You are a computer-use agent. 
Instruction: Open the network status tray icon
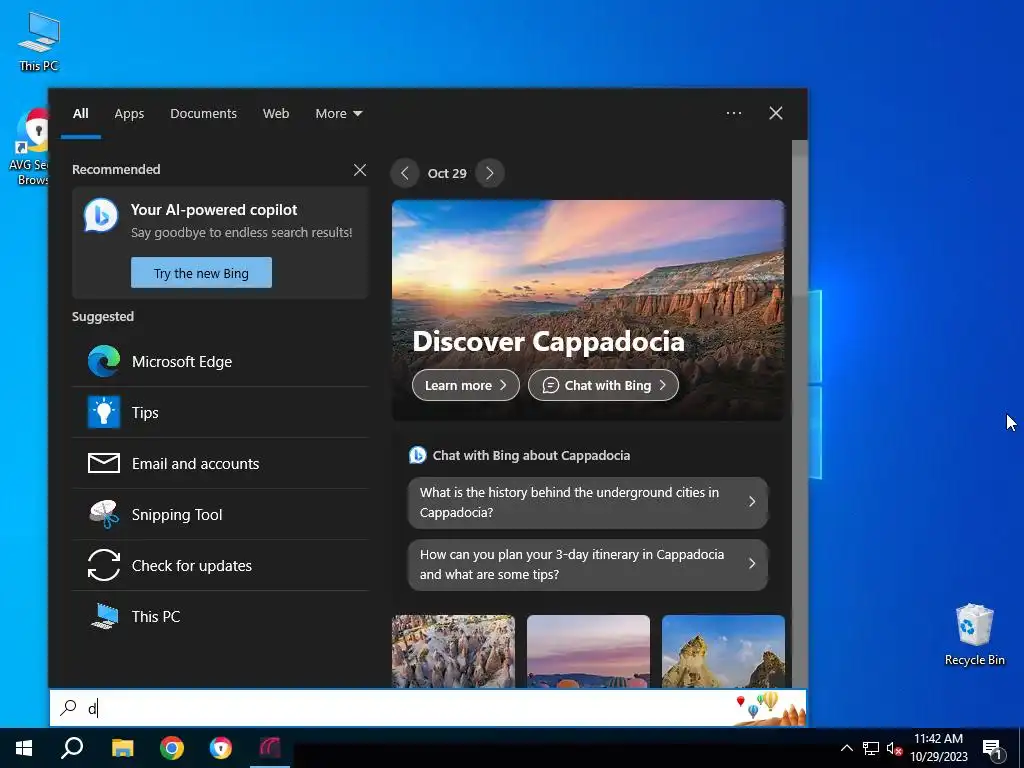871,748
